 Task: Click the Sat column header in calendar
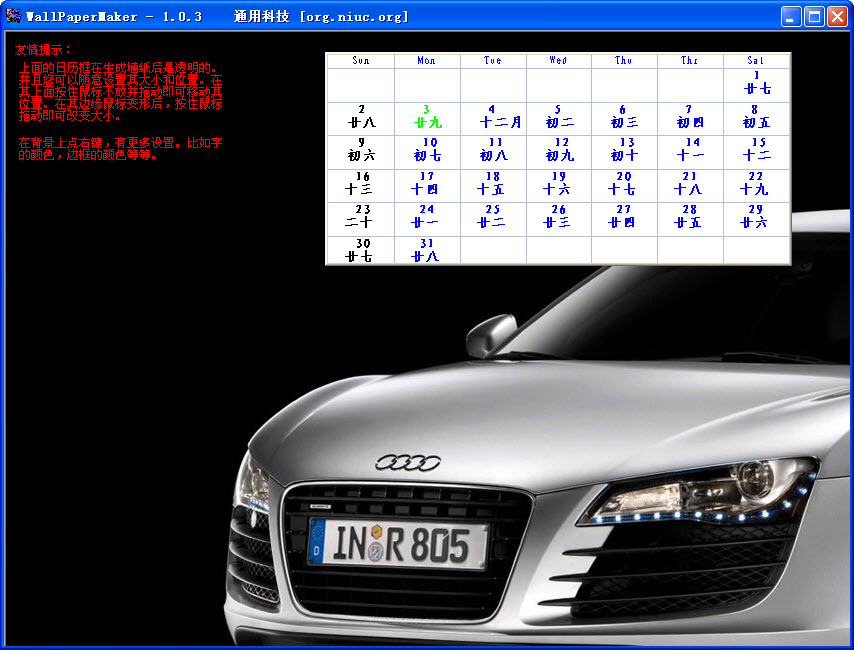click(756, 60)
